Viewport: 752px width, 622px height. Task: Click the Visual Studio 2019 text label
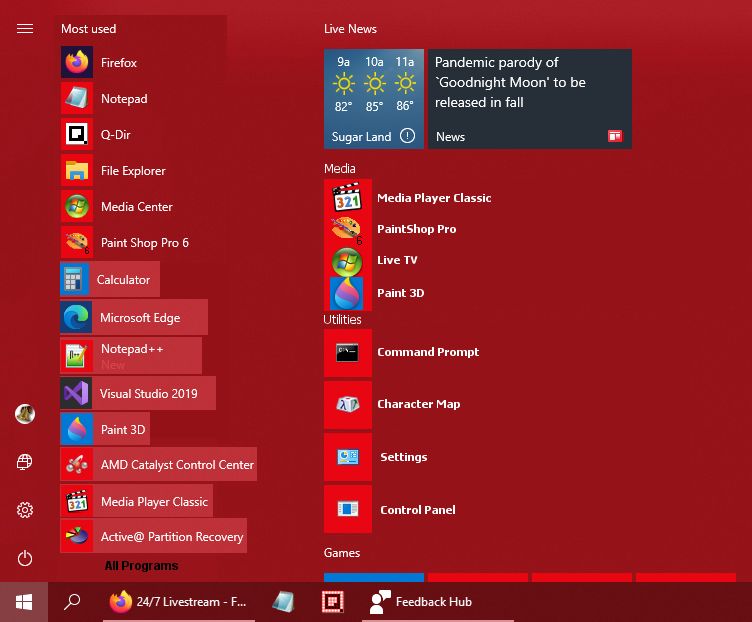pos(149,394)
